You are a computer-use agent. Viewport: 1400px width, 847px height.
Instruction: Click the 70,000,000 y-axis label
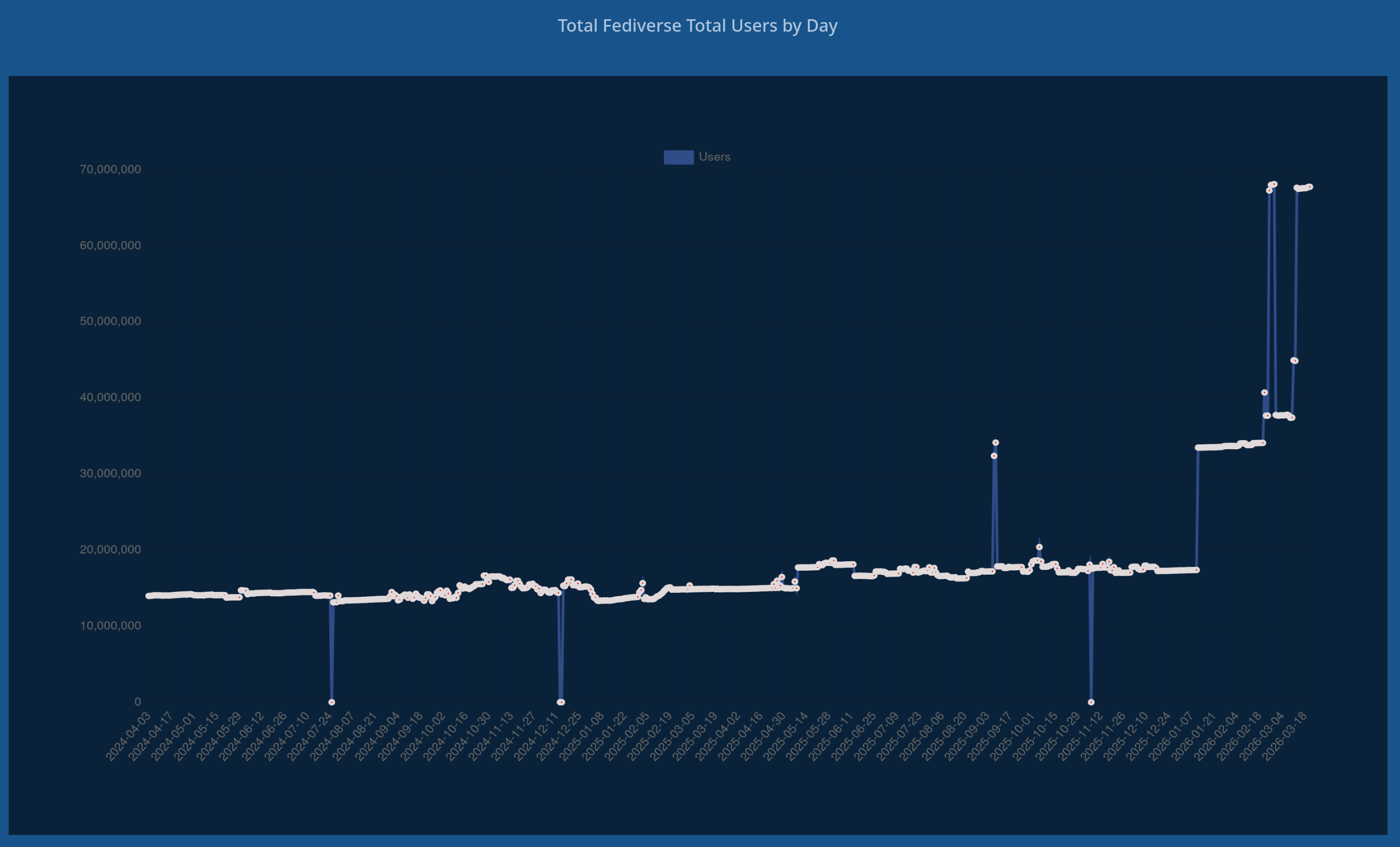[110, 169]
